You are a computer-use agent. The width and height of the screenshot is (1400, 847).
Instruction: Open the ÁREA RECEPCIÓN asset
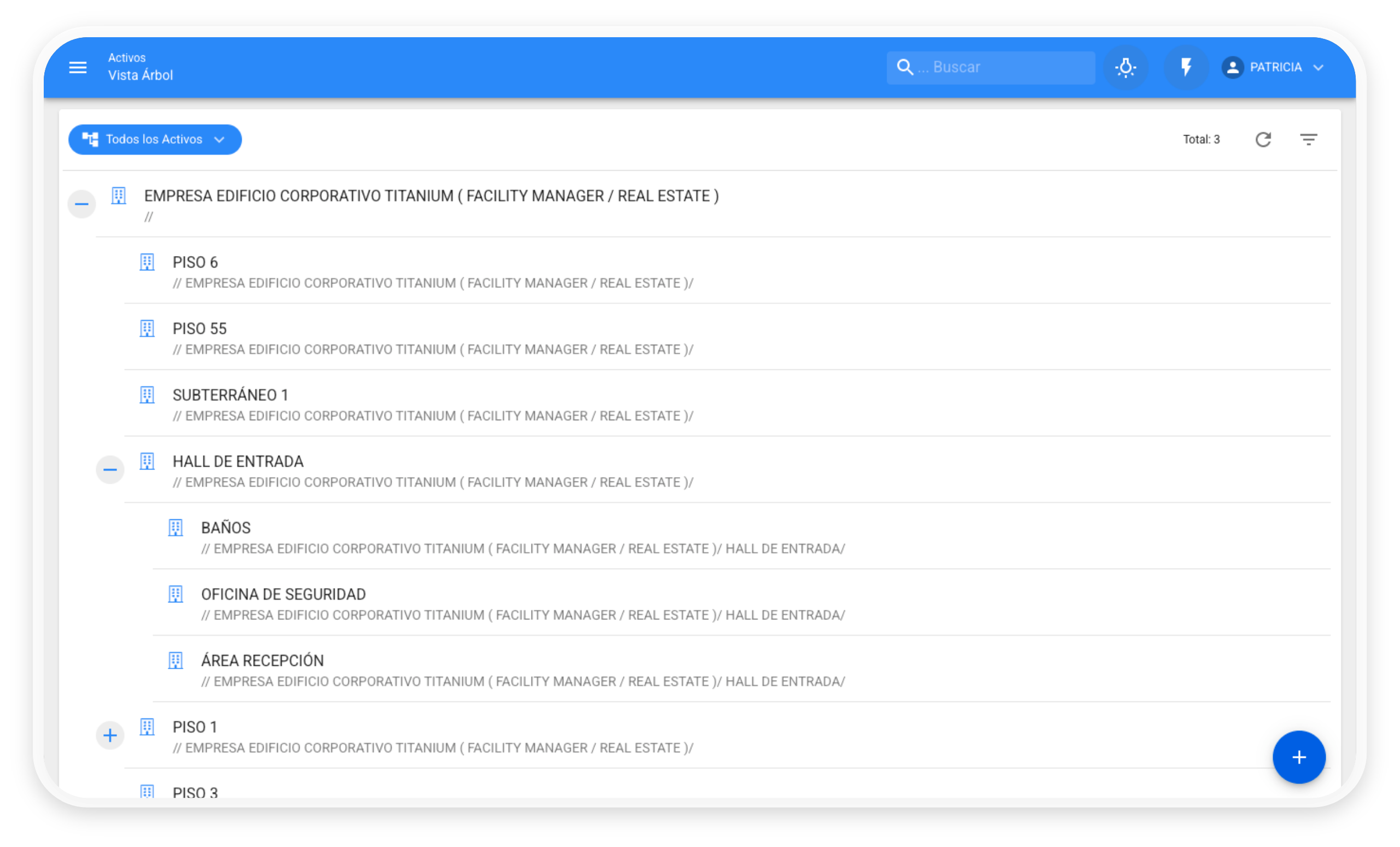[262, 660]
